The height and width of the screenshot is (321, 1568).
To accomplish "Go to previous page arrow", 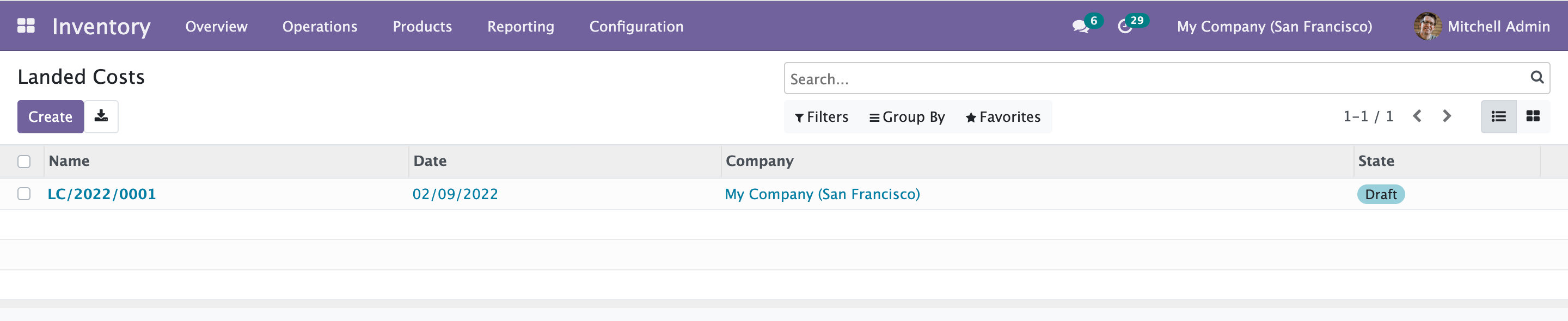I will (1417, 116).
